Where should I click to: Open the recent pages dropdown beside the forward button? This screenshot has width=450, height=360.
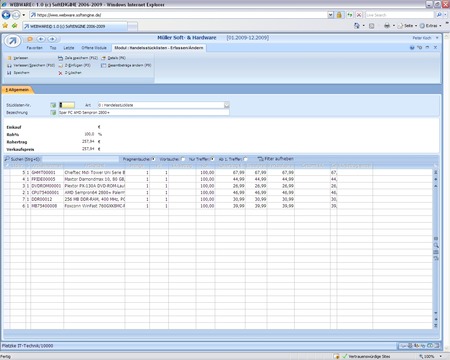pos(23,15)
